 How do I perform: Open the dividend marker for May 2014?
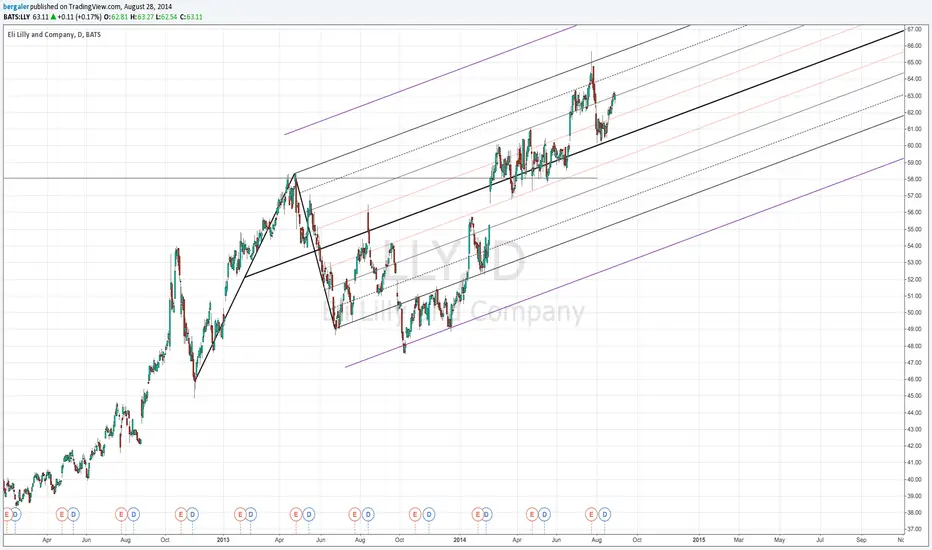point(544,514)
